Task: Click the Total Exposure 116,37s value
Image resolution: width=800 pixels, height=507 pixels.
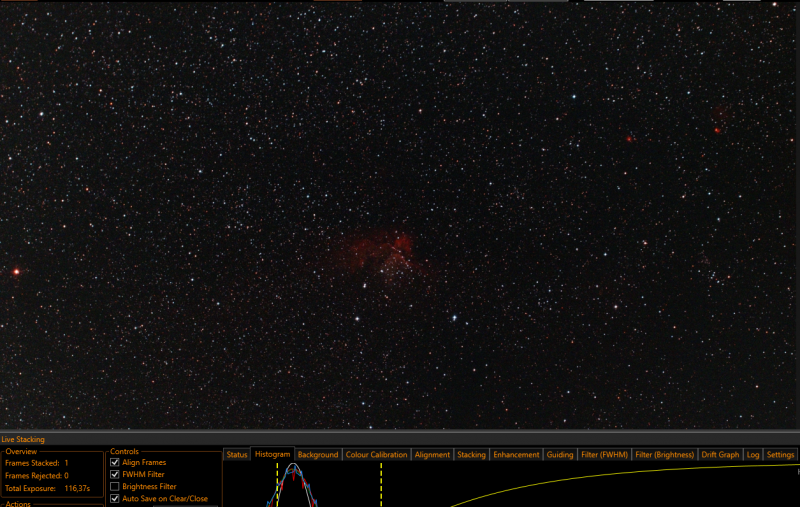Action: [77, 488]
